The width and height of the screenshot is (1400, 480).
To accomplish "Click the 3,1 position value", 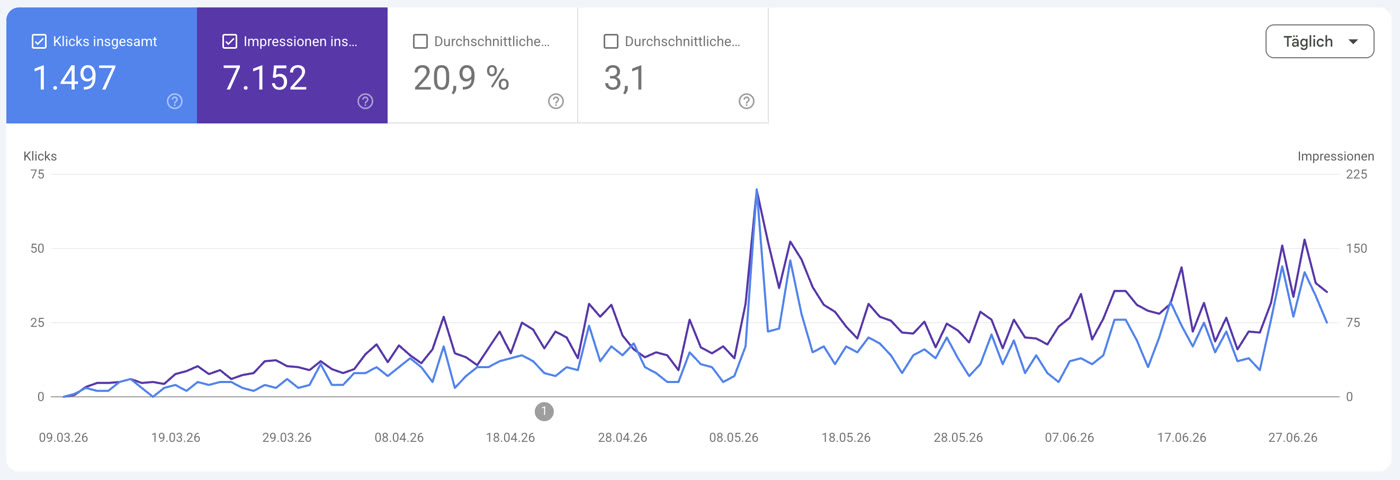I will click(x=624, y=78).
